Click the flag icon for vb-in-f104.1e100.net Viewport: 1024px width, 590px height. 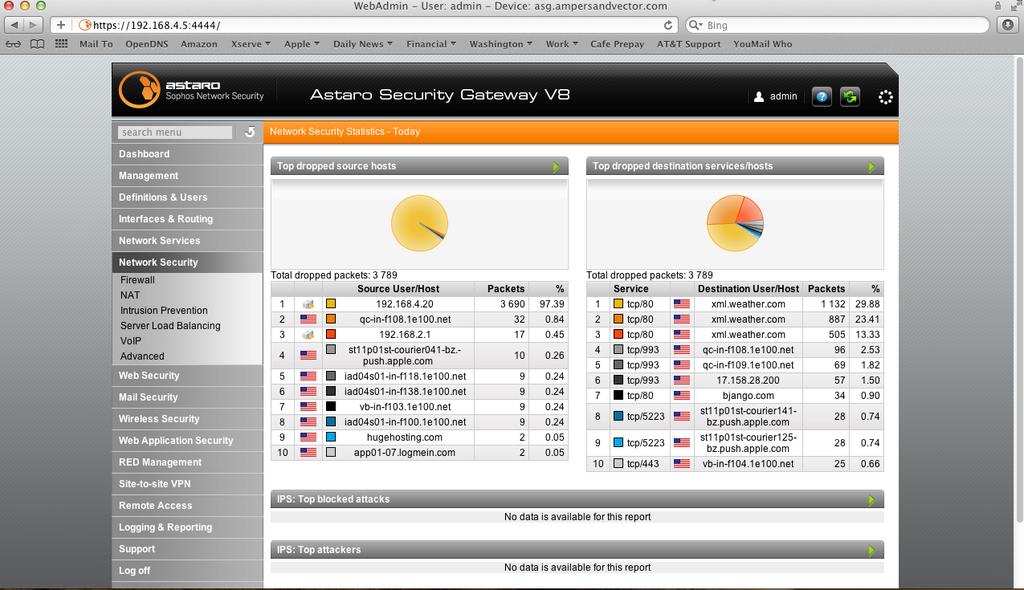(x=682, y=463)
